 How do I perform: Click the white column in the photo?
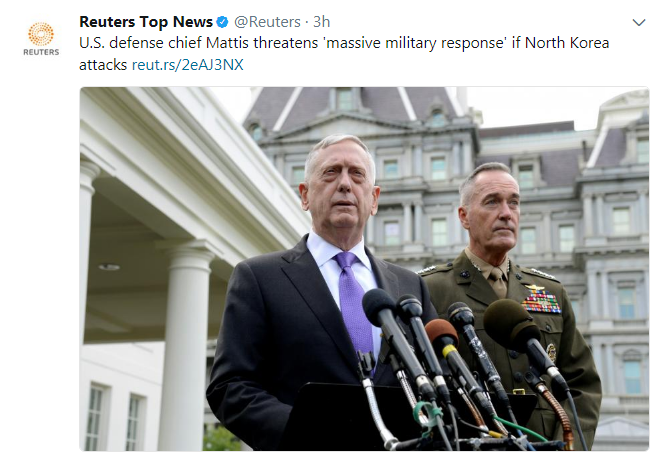point(185,348)
